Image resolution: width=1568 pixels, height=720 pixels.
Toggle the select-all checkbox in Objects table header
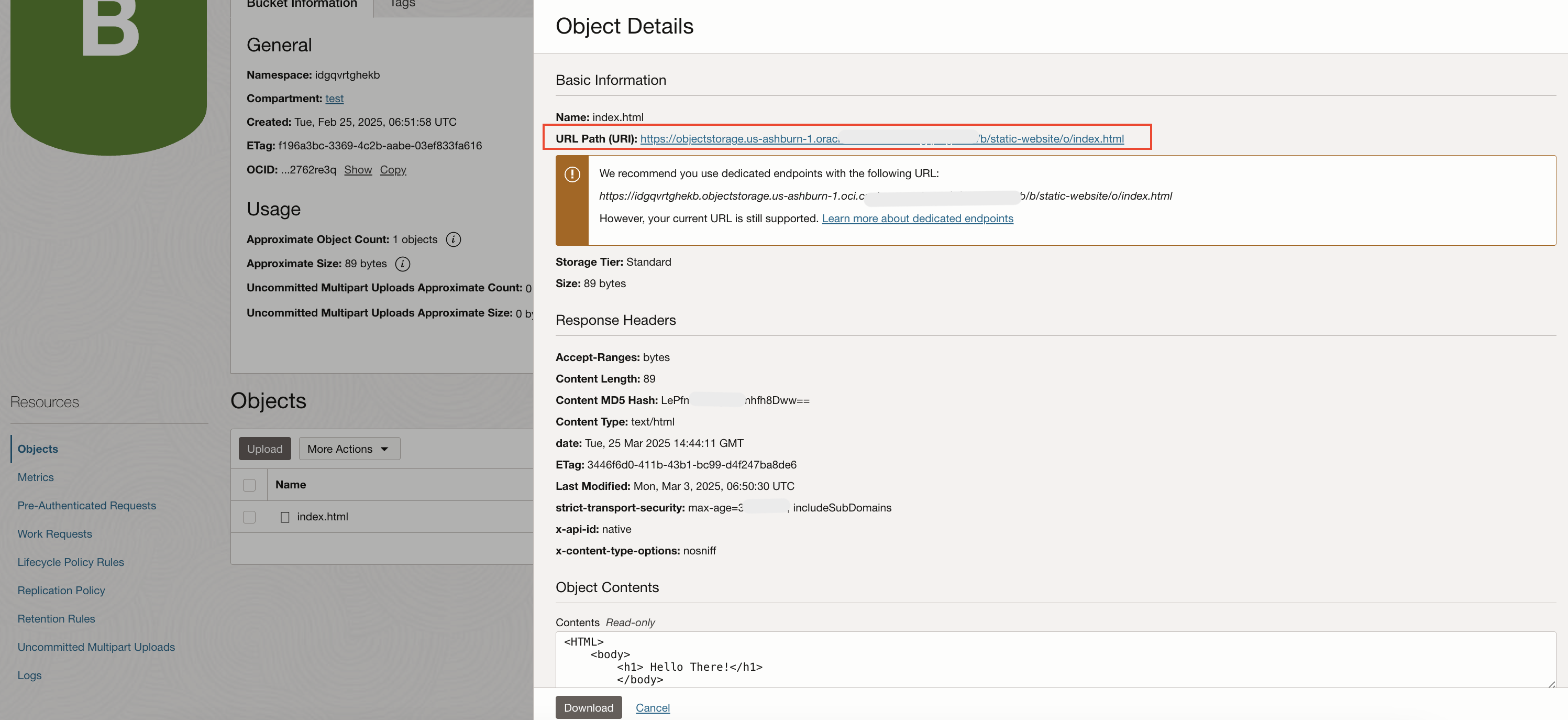[x=249, y=485]
